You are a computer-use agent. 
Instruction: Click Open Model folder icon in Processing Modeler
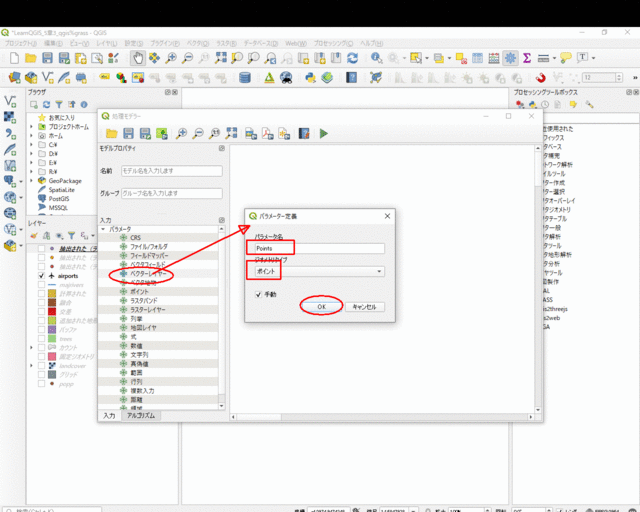point(111,133)
